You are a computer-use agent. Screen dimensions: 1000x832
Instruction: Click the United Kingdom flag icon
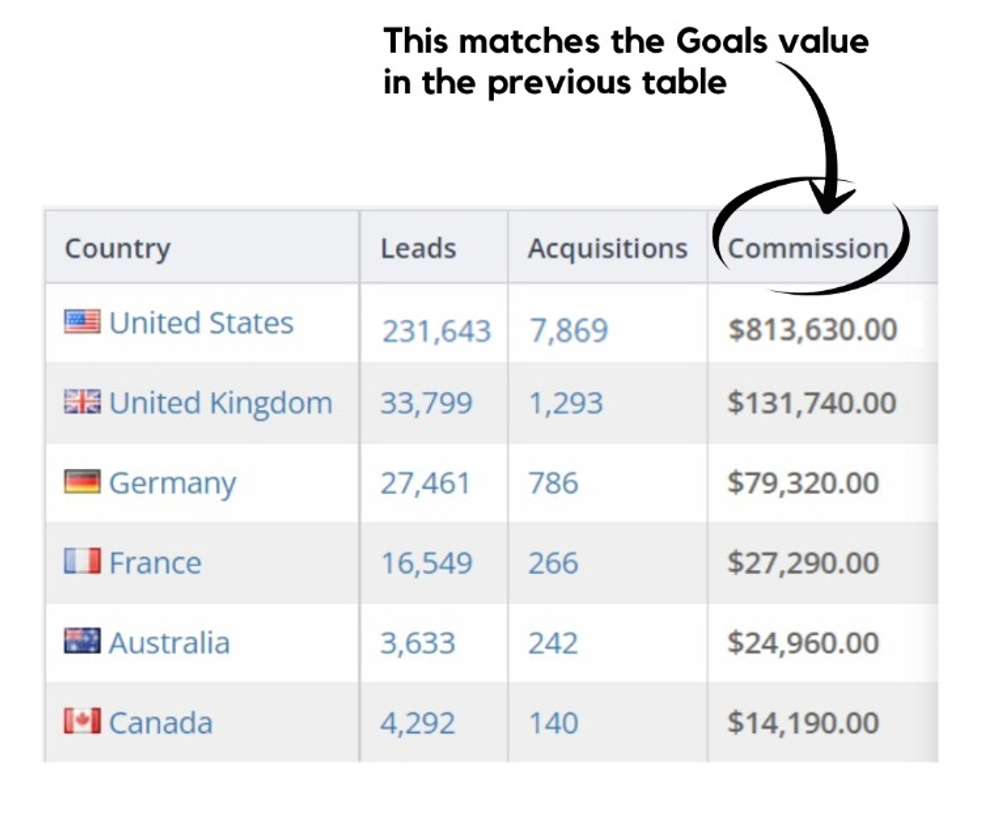[82, 402]
